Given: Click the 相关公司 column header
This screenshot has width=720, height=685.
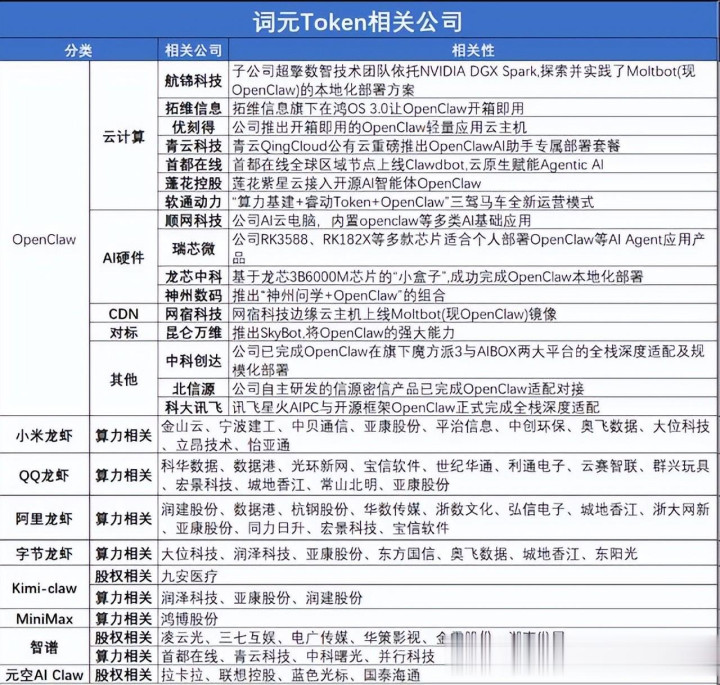Looking at the screenshot, I should (193, 50).
